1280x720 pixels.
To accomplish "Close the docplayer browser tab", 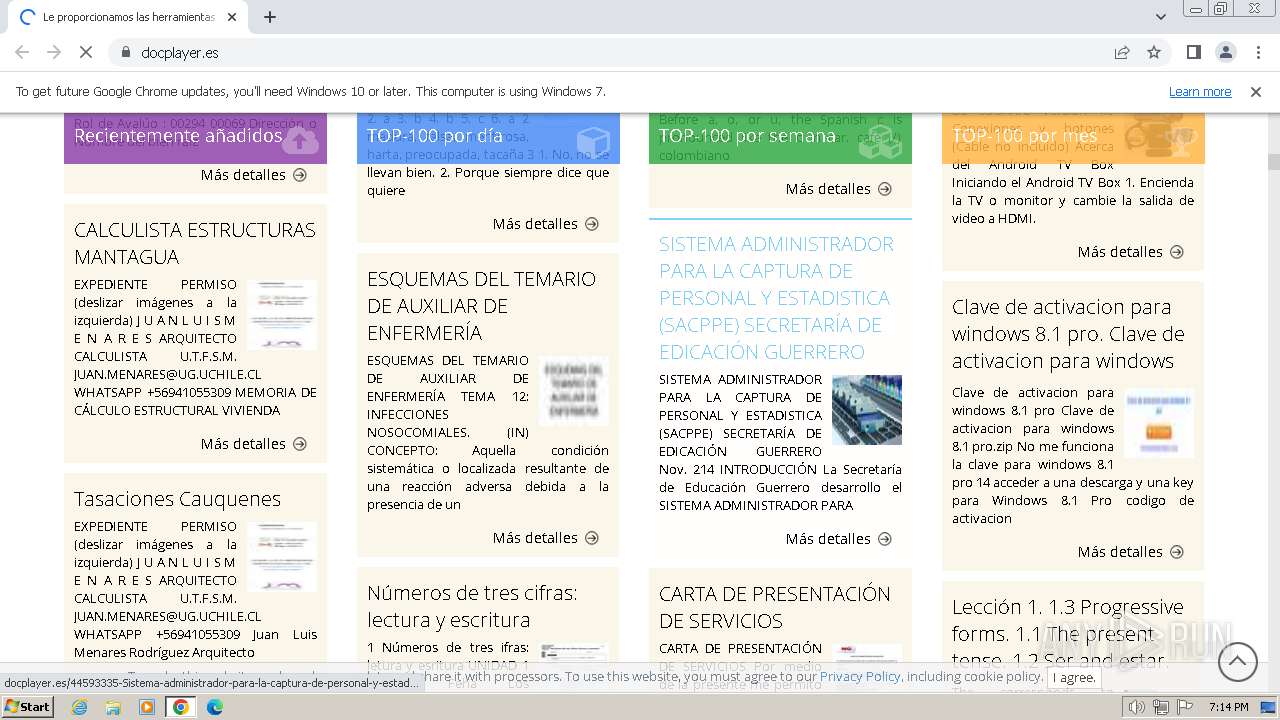I will tap(232, 17).
